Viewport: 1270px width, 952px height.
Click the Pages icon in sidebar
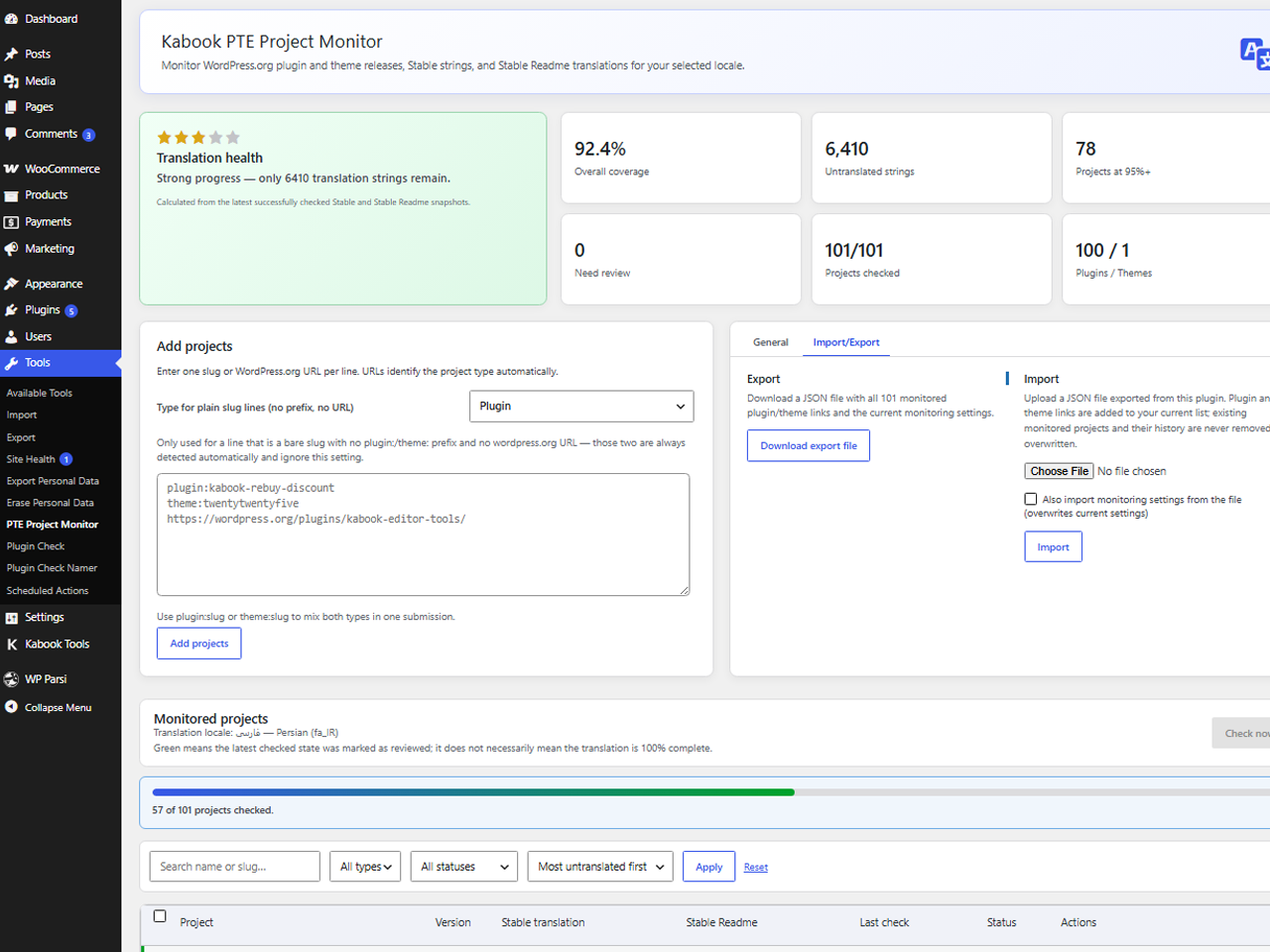click(x=11, y=107)
